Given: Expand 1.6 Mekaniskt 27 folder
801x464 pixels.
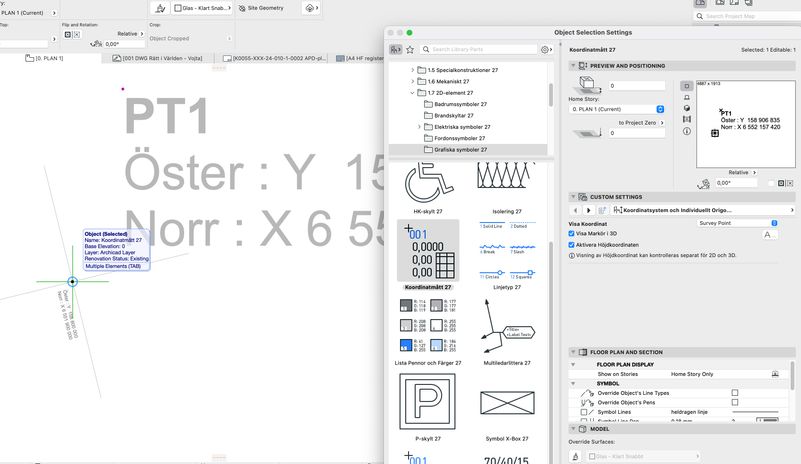Looking at the screenshot, I should [413, 81].
